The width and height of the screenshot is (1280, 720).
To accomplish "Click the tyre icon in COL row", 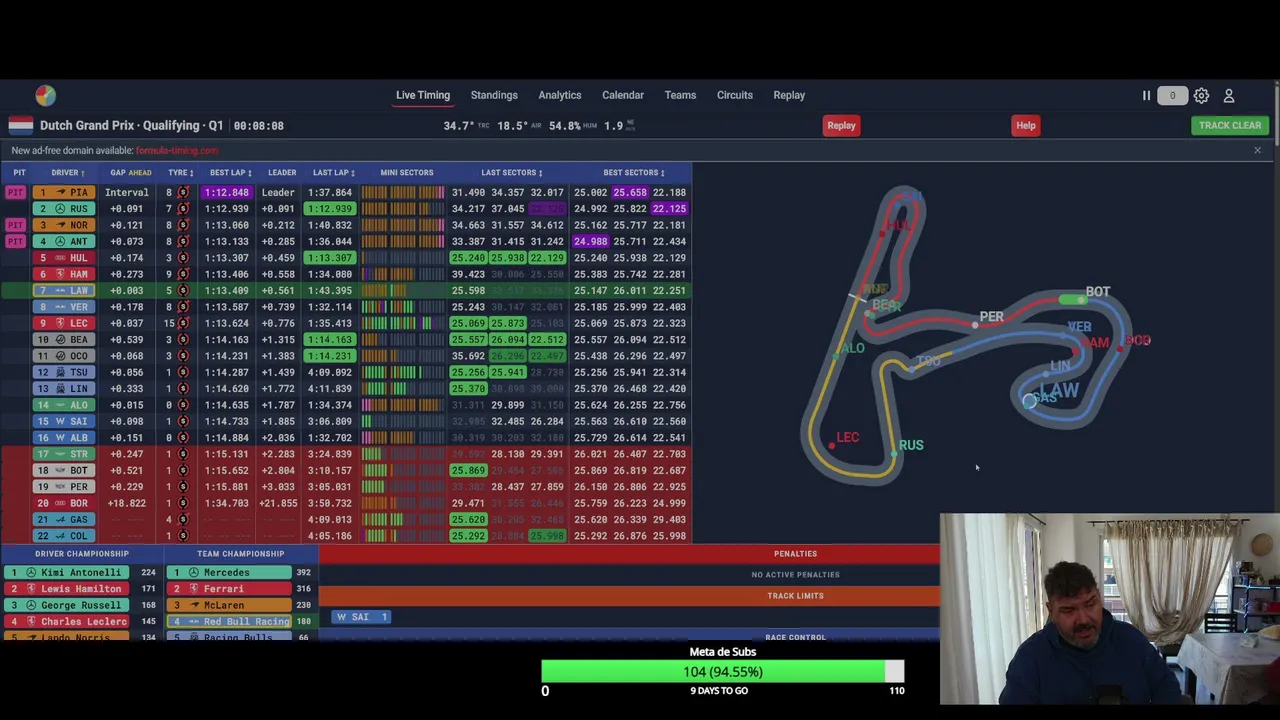I will click(x=183, y=536).
